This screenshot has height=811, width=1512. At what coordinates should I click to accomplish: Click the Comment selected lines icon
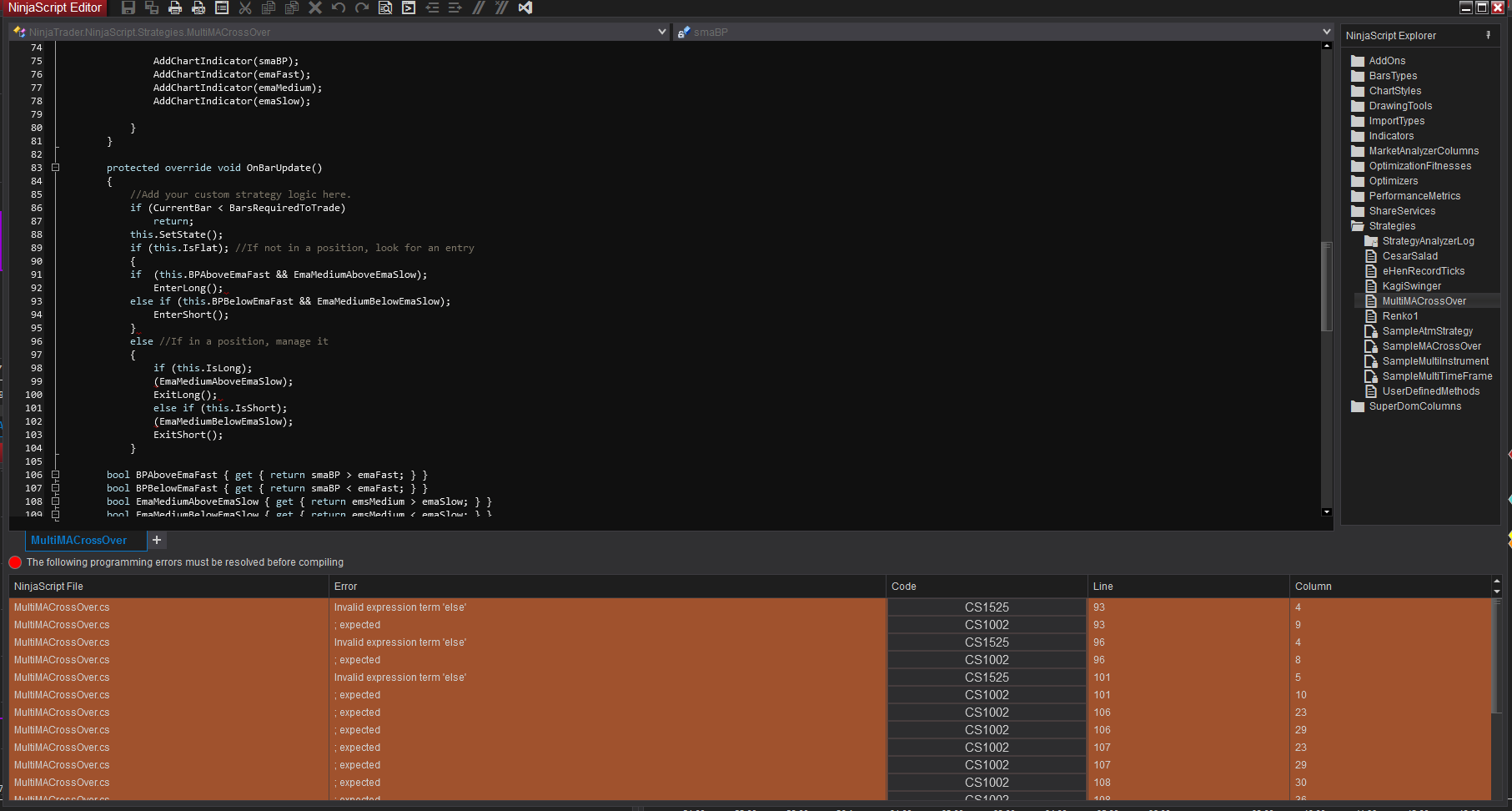479,8
